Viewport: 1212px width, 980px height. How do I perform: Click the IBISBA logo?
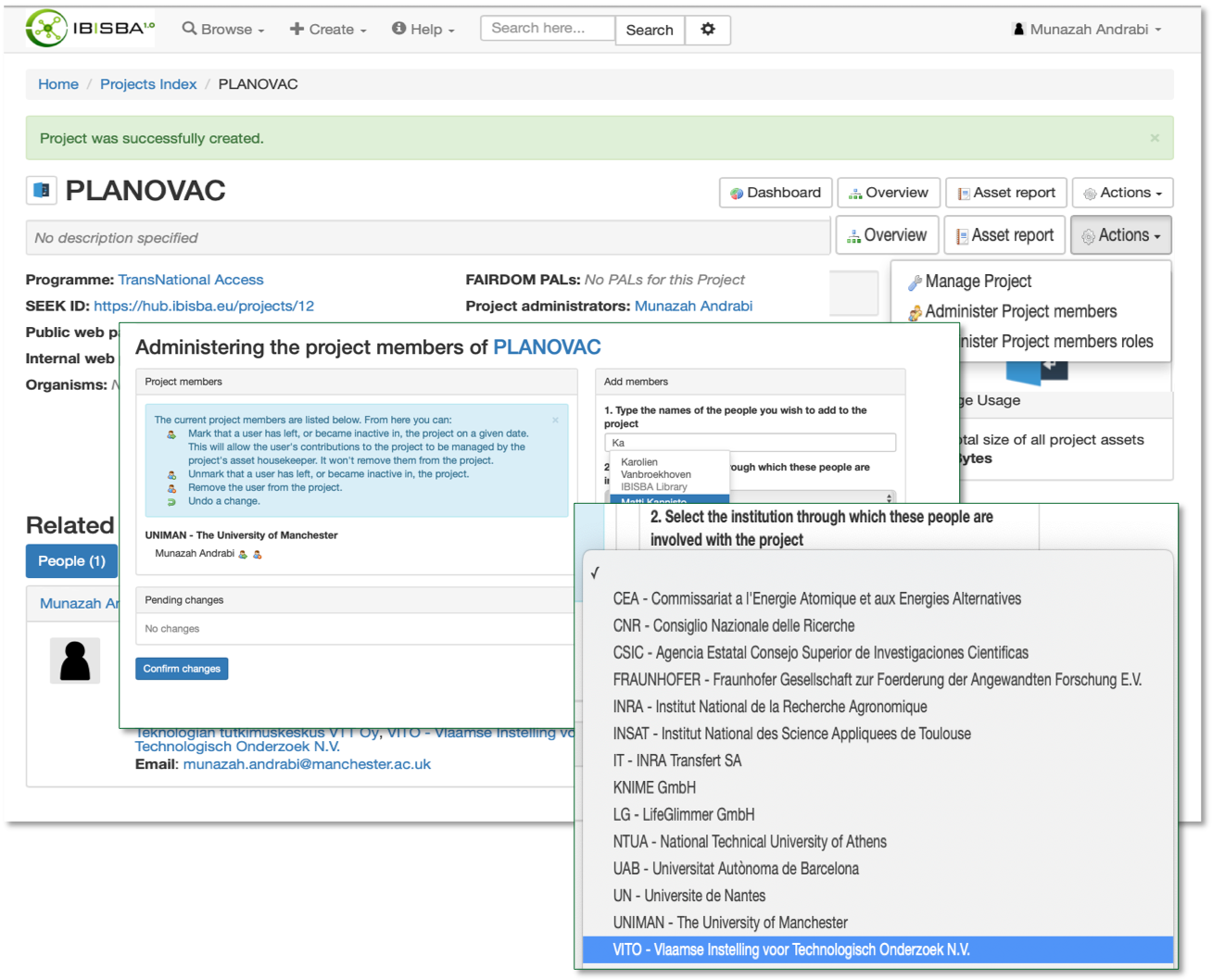click(x=90, y=29)
